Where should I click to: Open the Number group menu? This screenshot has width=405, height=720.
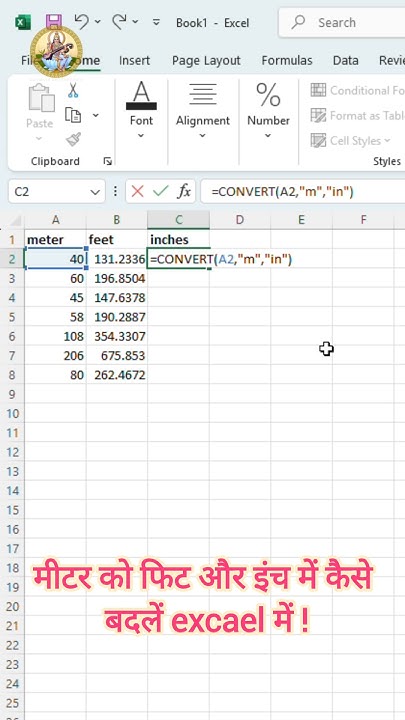click(x=268, y=110)
